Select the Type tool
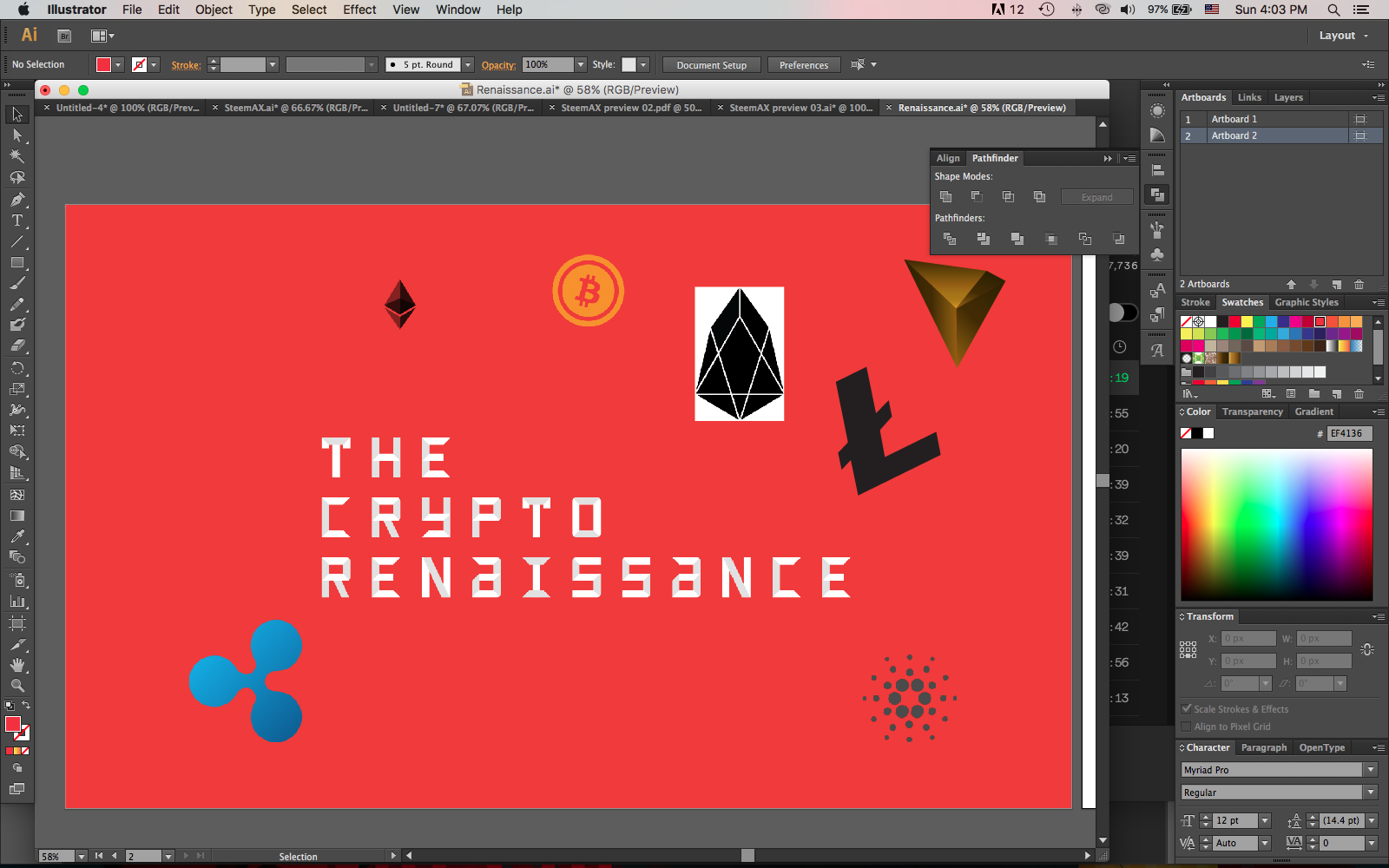Image resolution: width=1389 pixels, height=868 pixels. click(x=16, y=220)
